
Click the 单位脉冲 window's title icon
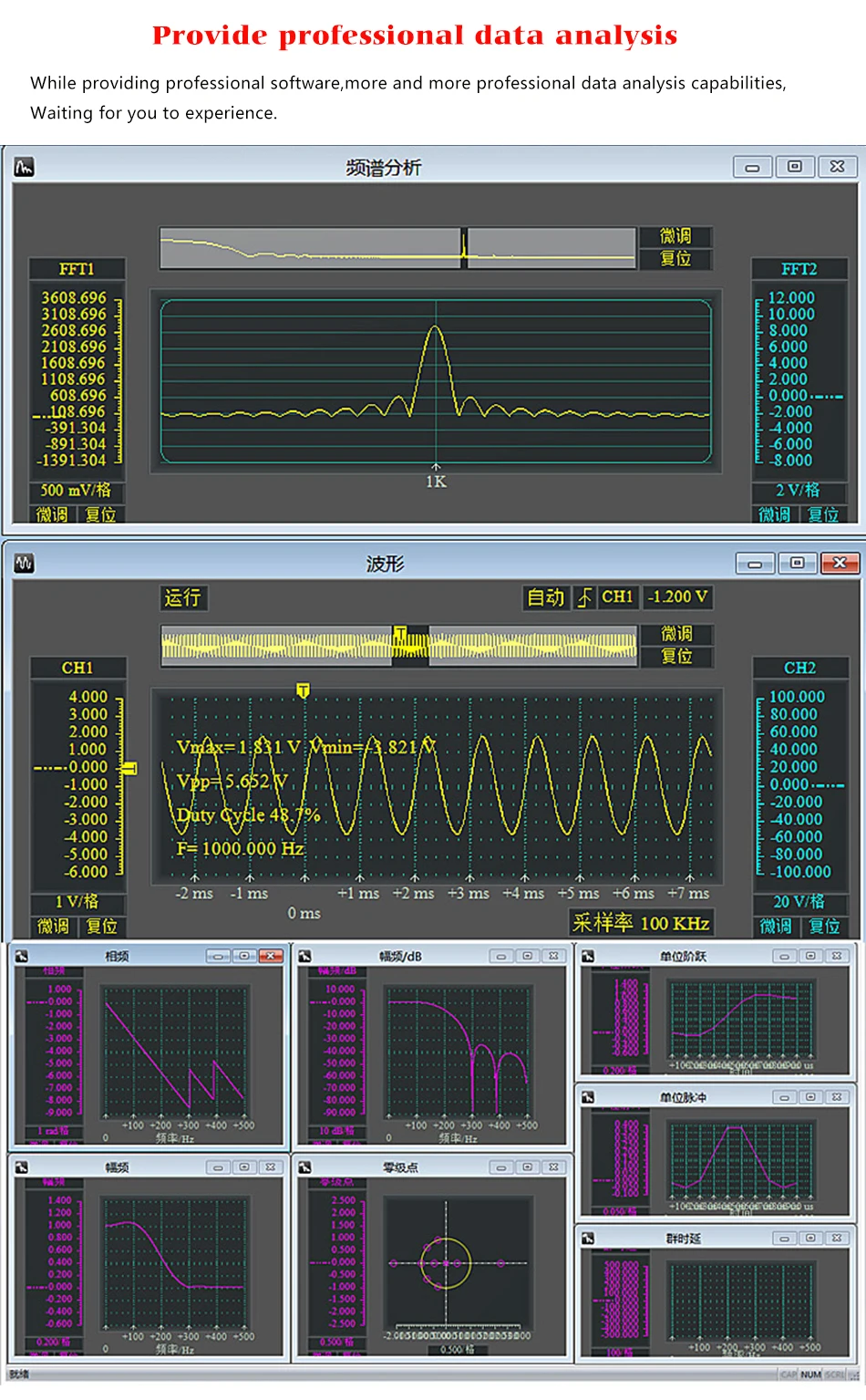pyautogui.click(x=588, y=1097)
